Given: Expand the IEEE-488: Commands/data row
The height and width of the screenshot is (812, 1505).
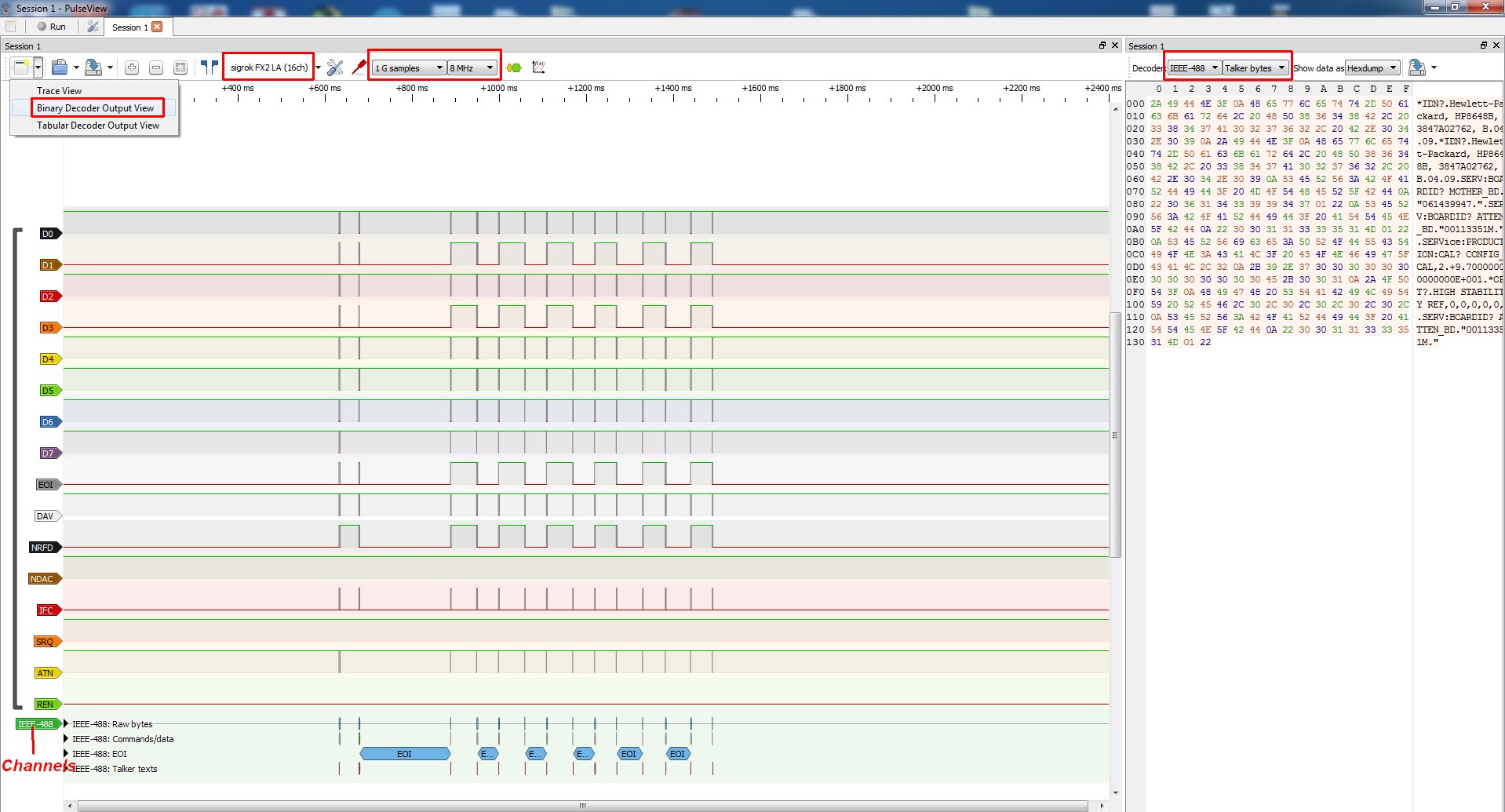Looking at the screenshot, I should [x=66, y=739].
